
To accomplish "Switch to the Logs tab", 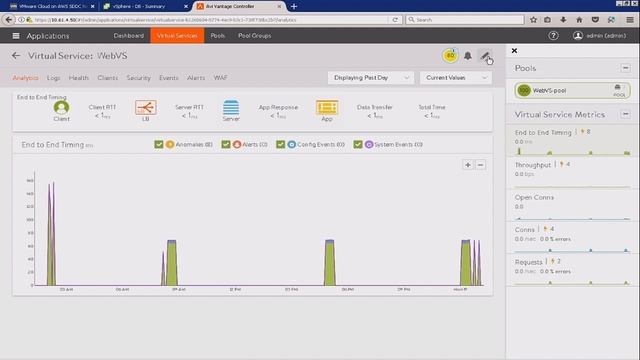I will tap(53, 78).
